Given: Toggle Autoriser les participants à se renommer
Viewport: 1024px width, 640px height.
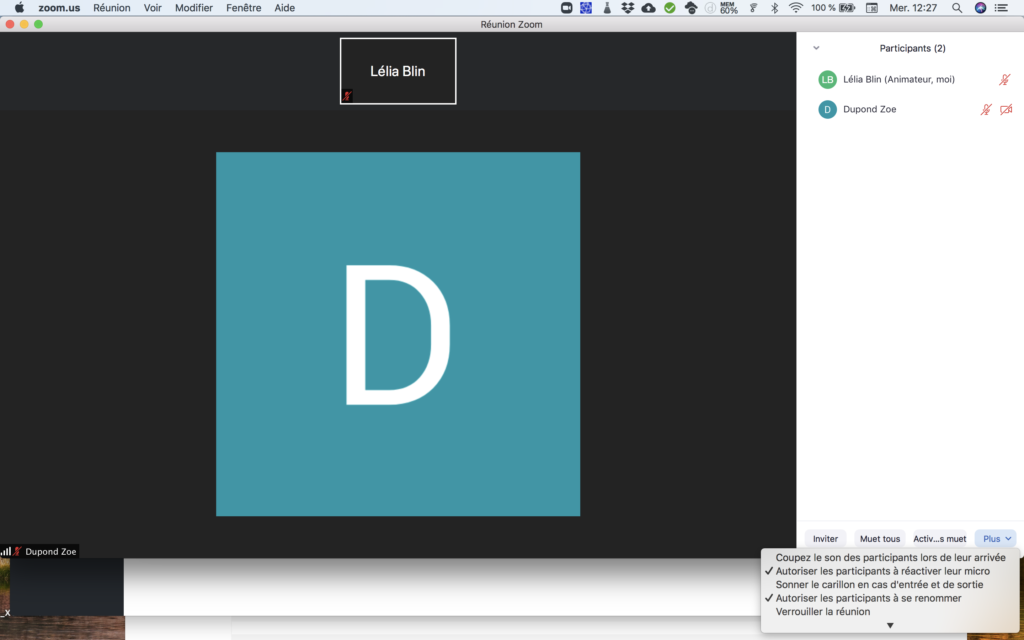Looking at the screenshot, I should click(890, 598).
